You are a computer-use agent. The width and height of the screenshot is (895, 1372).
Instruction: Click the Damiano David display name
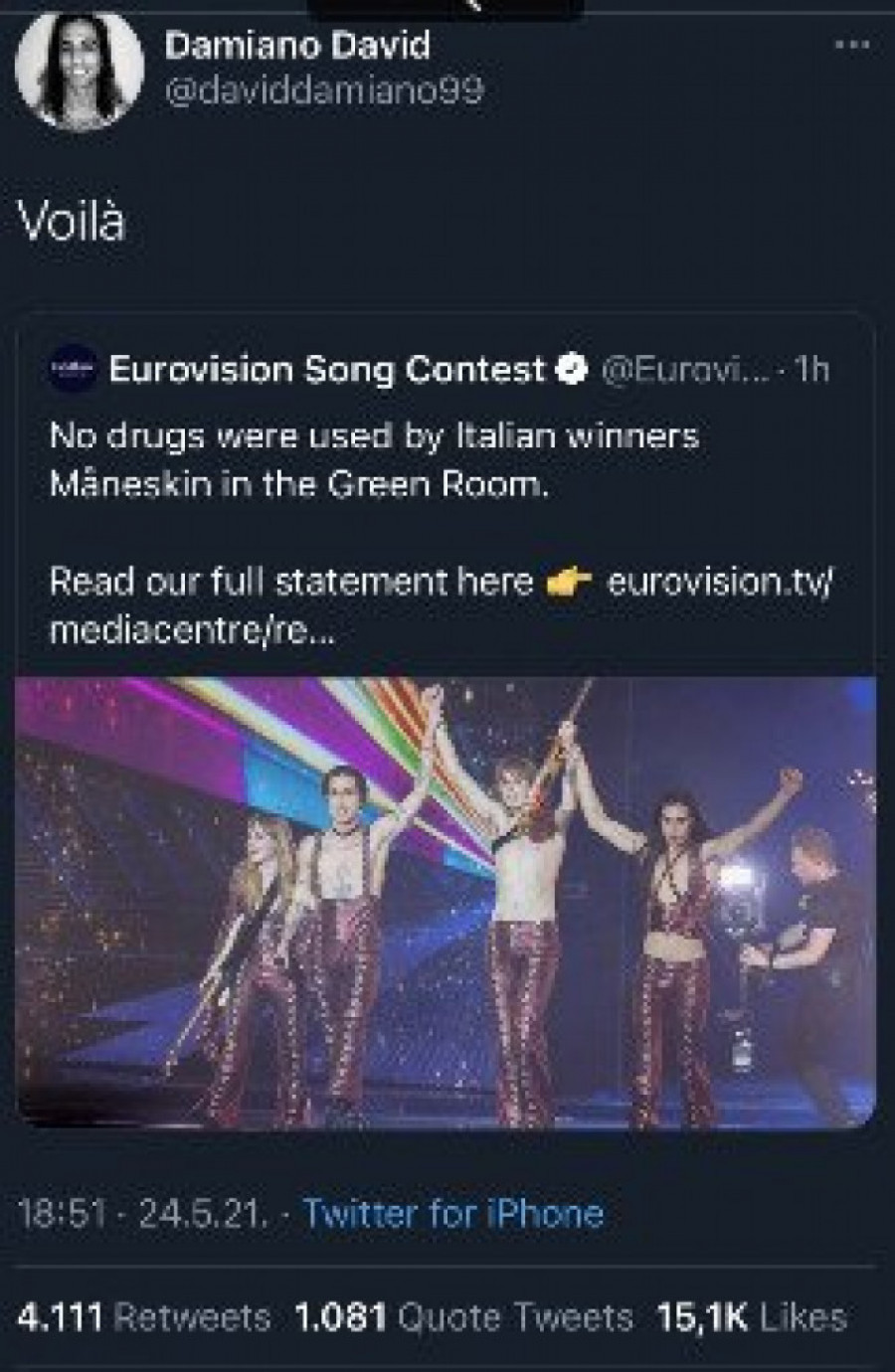click(297, 45)
